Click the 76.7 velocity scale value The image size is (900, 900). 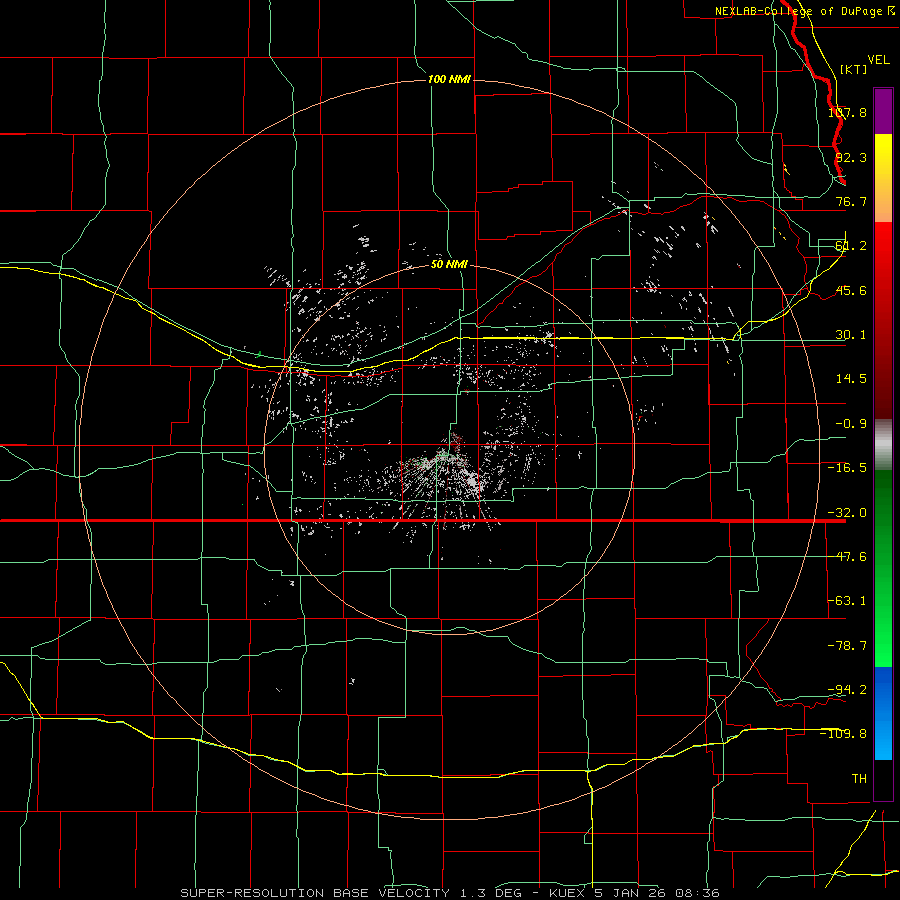(x=851, y=201)
